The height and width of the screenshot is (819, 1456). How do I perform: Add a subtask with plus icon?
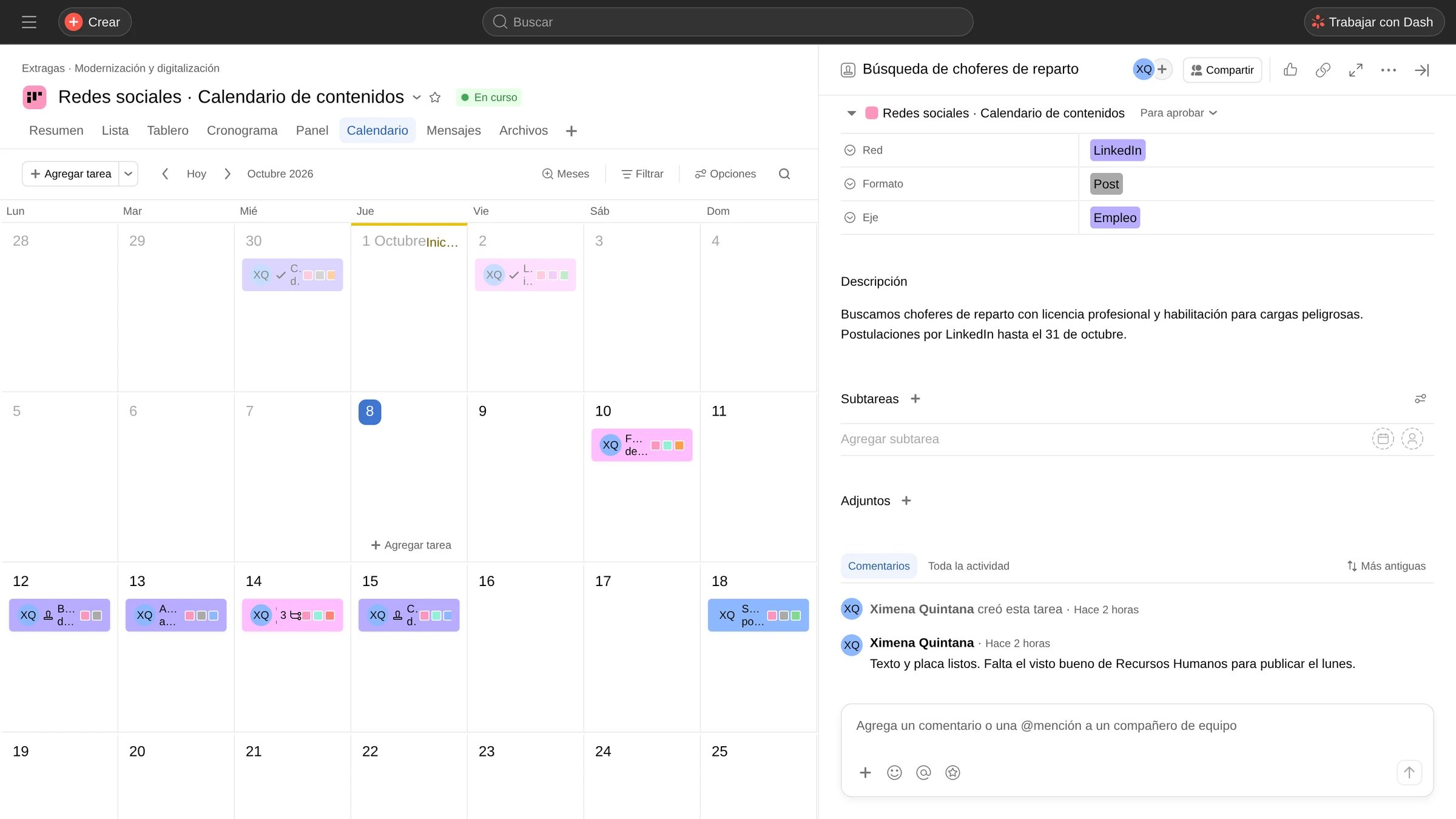click(x=915, y=399)
